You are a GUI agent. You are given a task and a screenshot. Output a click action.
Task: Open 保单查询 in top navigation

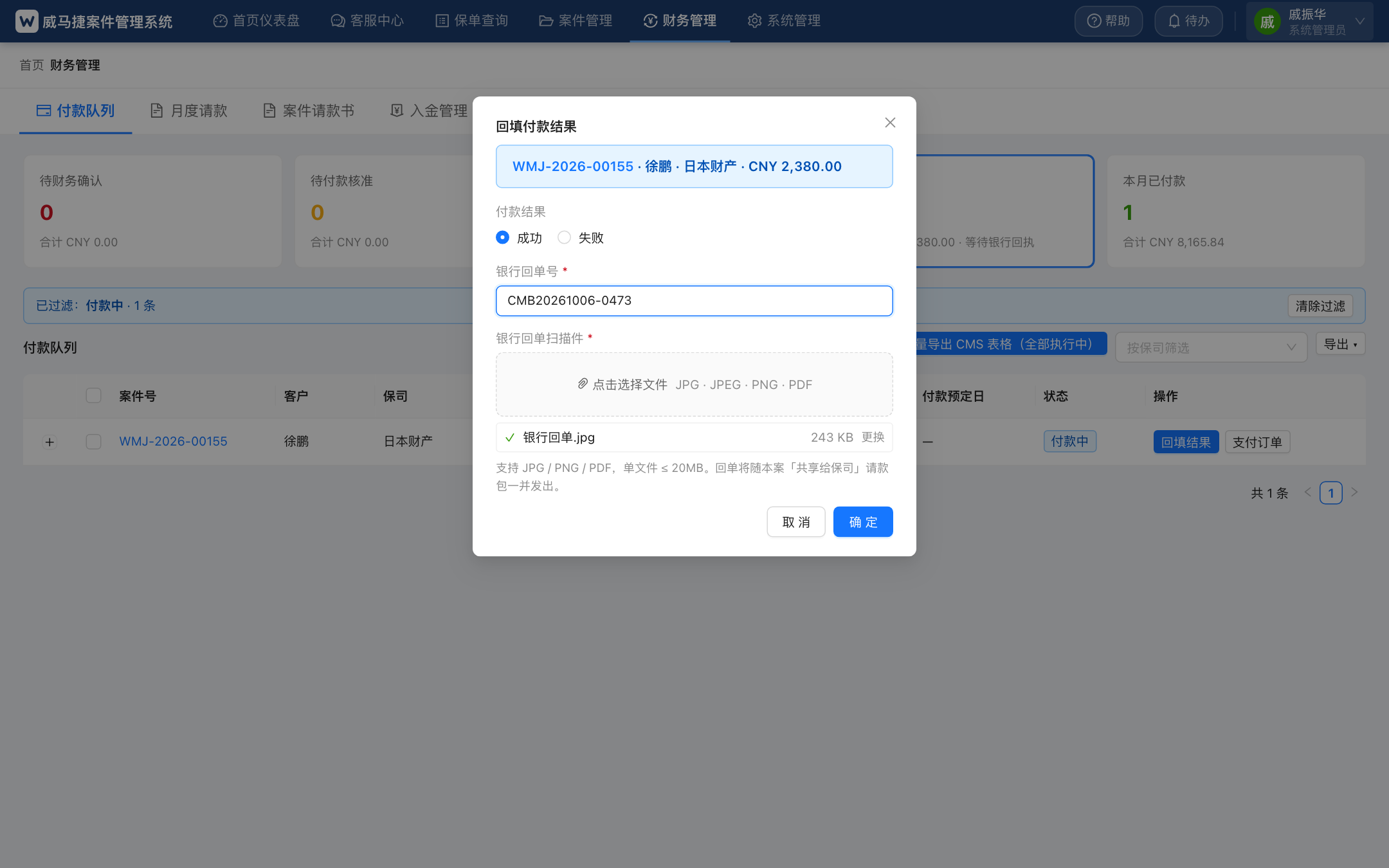click(x=471, y=21)
